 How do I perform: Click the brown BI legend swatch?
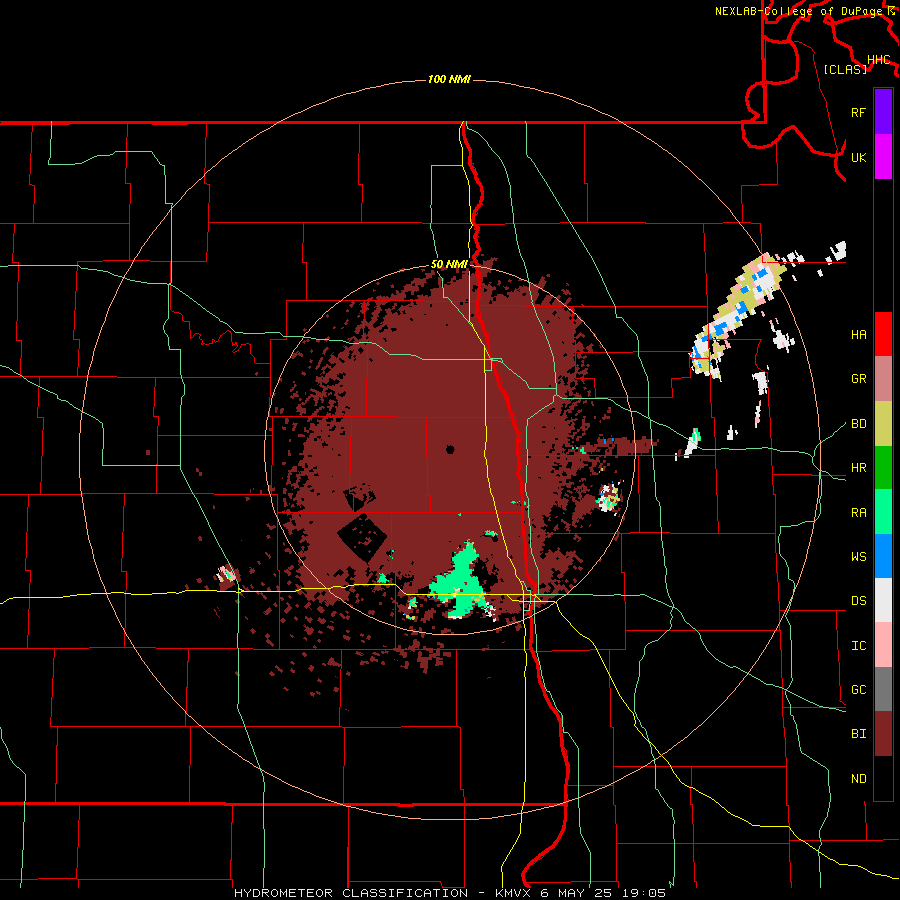[883, 734]
